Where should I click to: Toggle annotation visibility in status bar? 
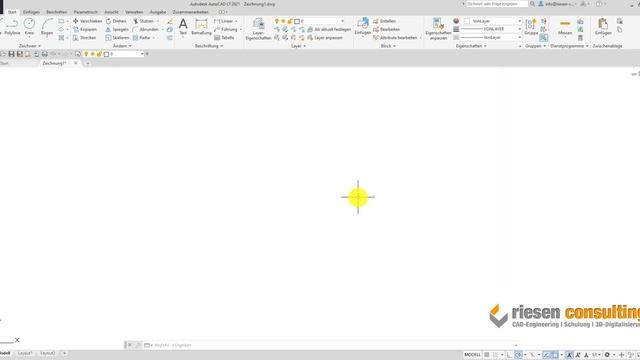(x=569, y=355)
